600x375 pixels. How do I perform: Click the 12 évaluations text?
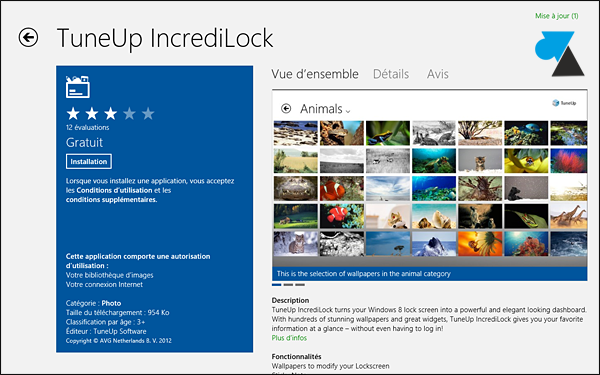click(88, 127)
